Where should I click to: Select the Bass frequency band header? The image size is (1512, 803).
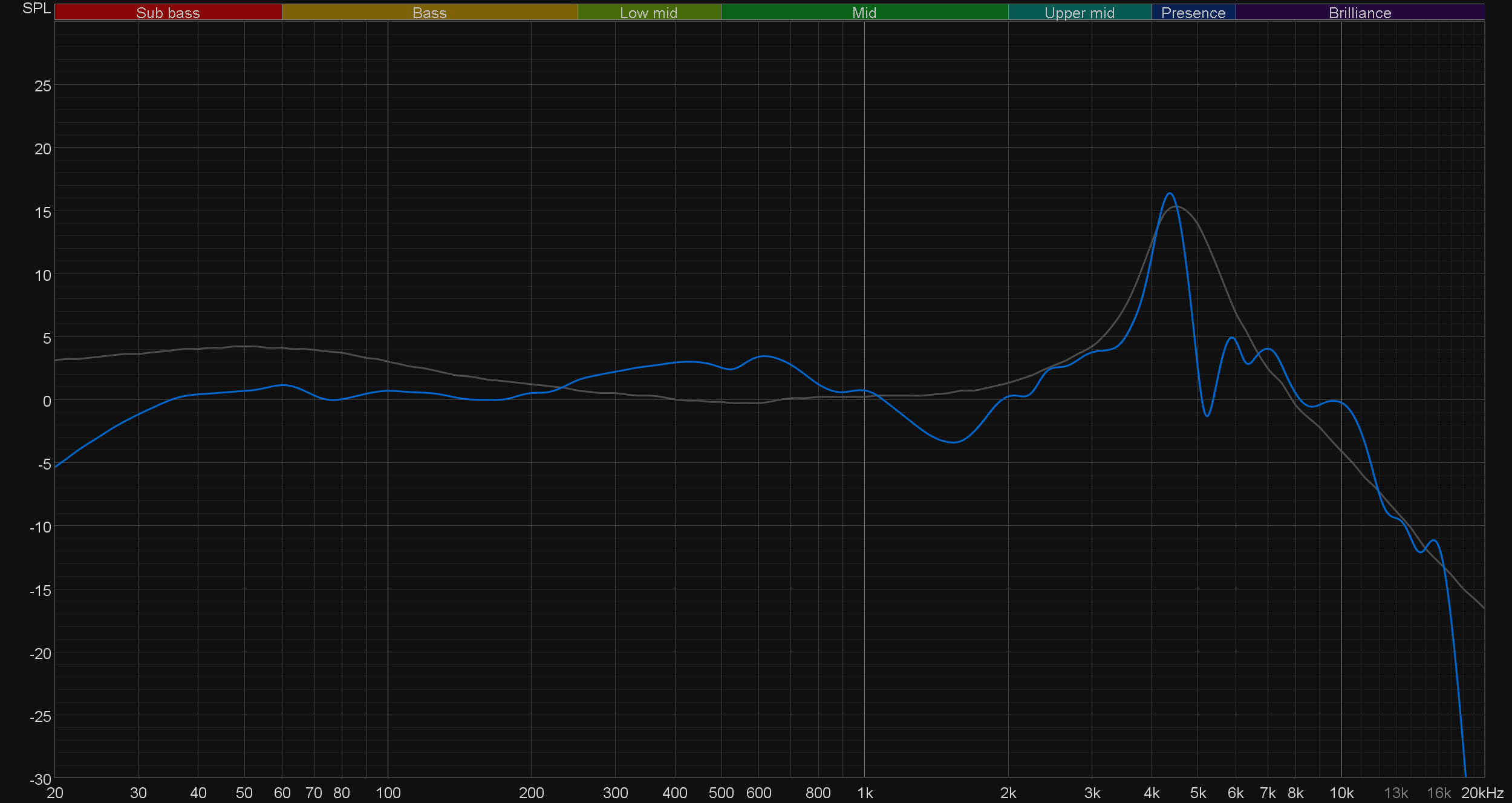pos(429,13)
